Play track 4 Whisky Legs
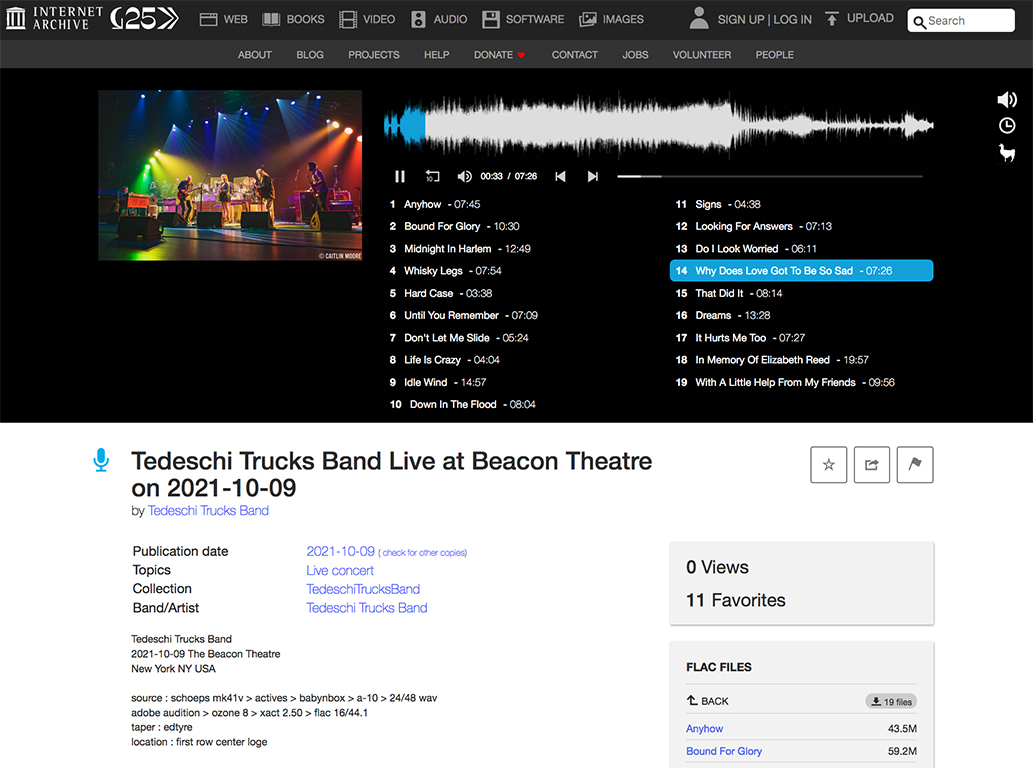The width and height of the screenshot is (1033, 768). coord(445,271)
